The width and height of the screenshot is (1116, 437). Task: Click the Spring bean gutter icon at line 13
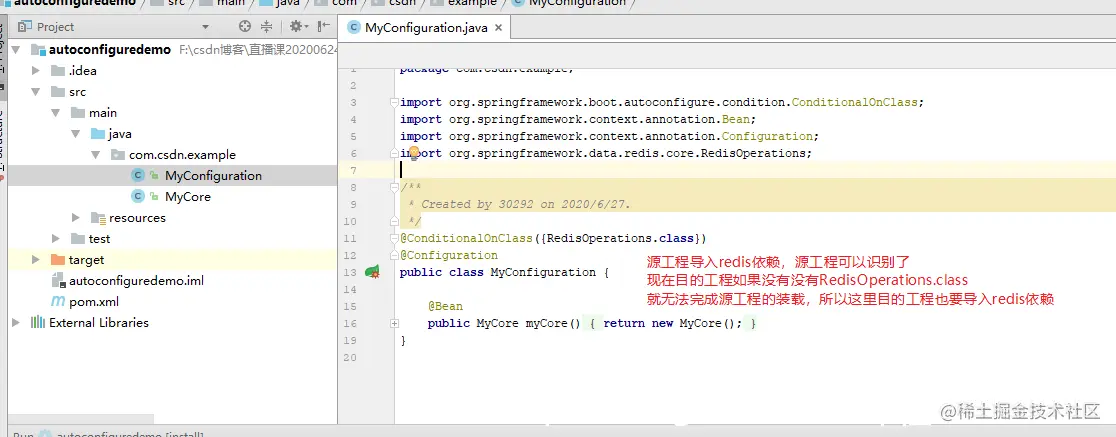point(372,272)
